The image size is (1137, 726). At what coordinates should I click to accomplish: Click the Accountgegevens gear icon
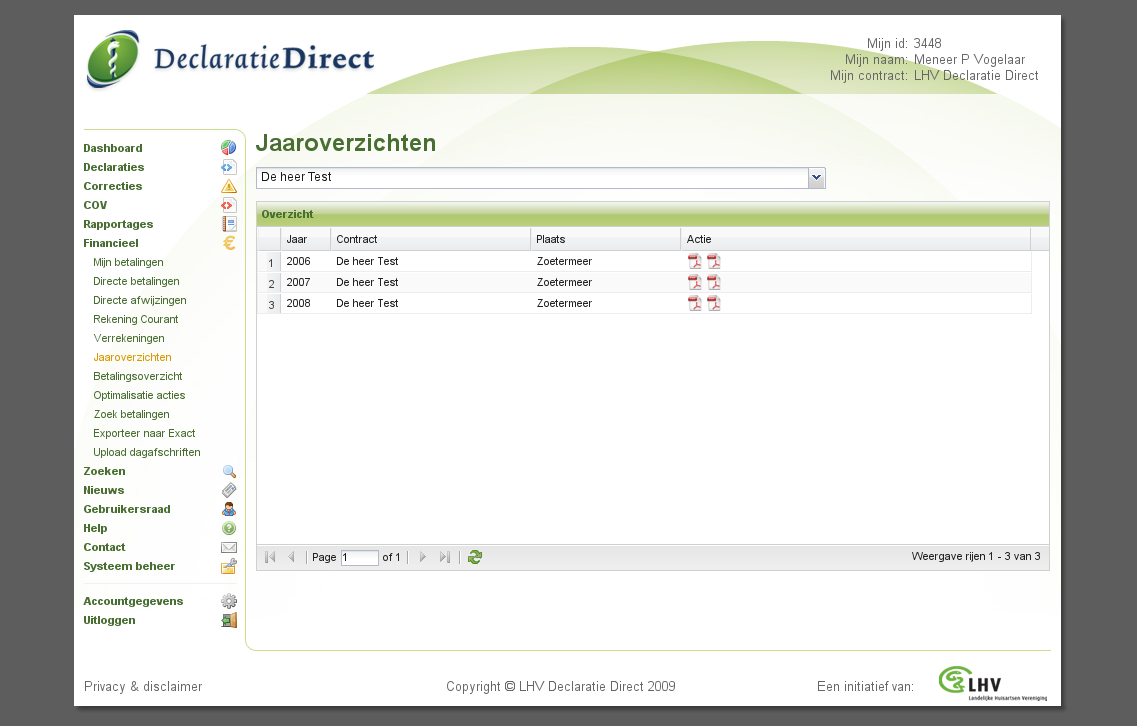coord(228,601)
